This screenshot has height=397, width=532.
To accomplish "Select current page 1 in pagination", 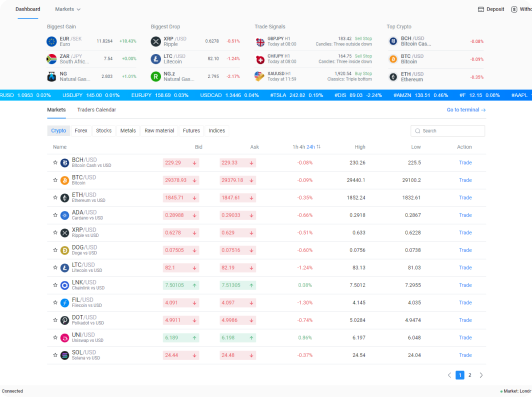I will pyautogui.click(x=460, y=375).
